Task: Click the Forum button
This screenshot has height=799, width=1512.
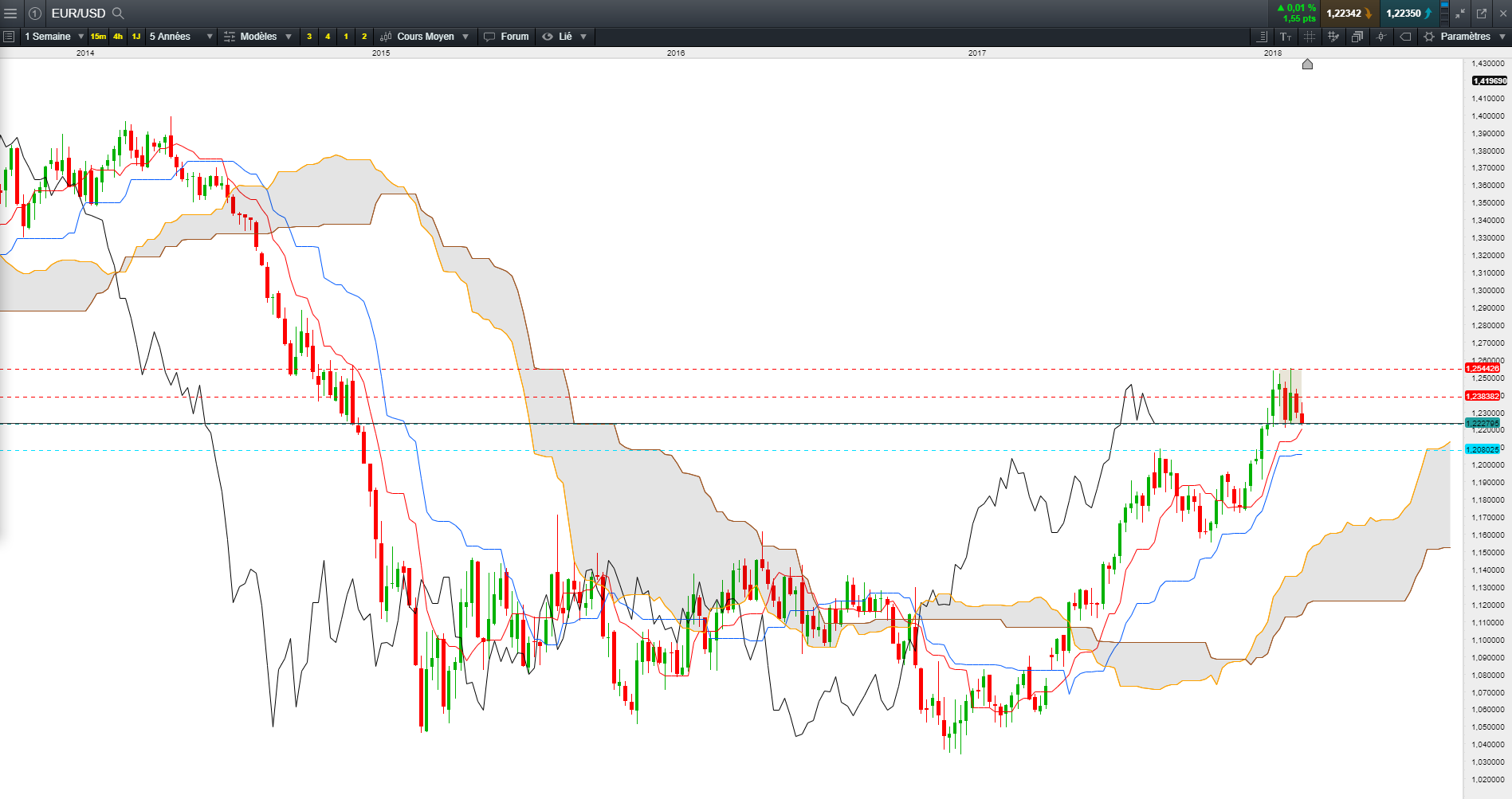Action: point(506,37)
